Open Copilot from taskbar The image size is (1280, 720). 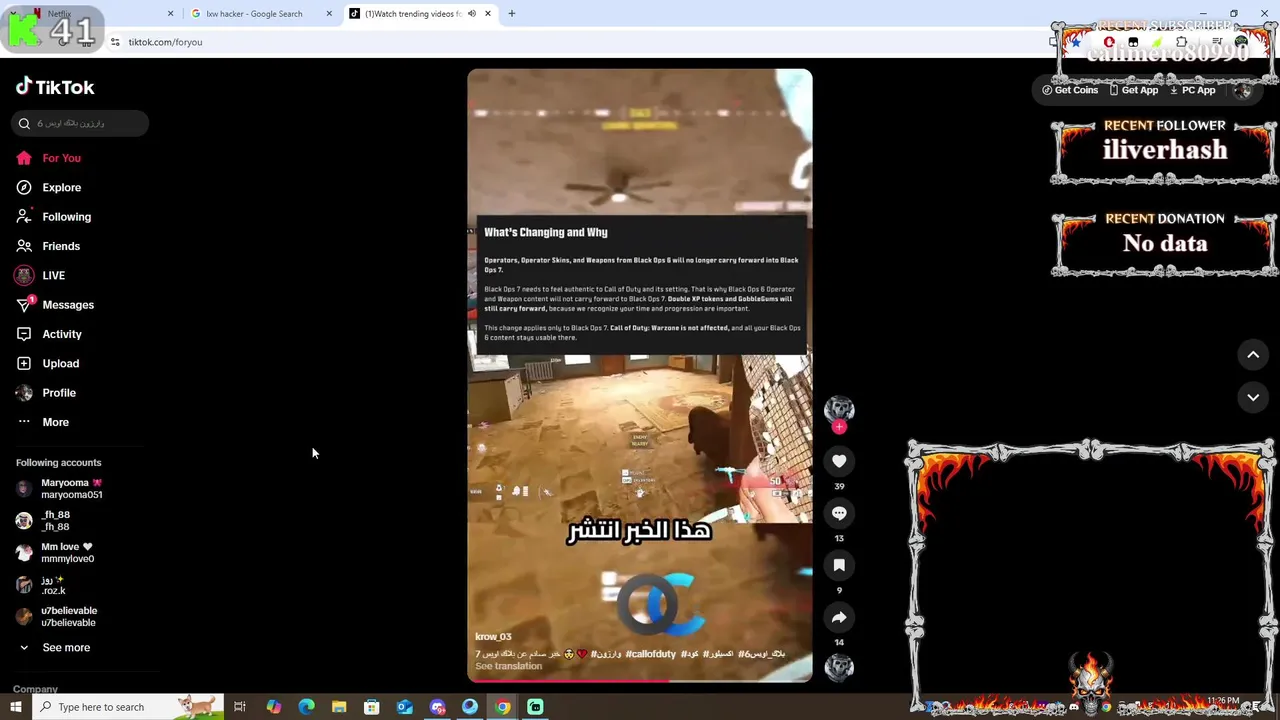[x=273, y=707]
